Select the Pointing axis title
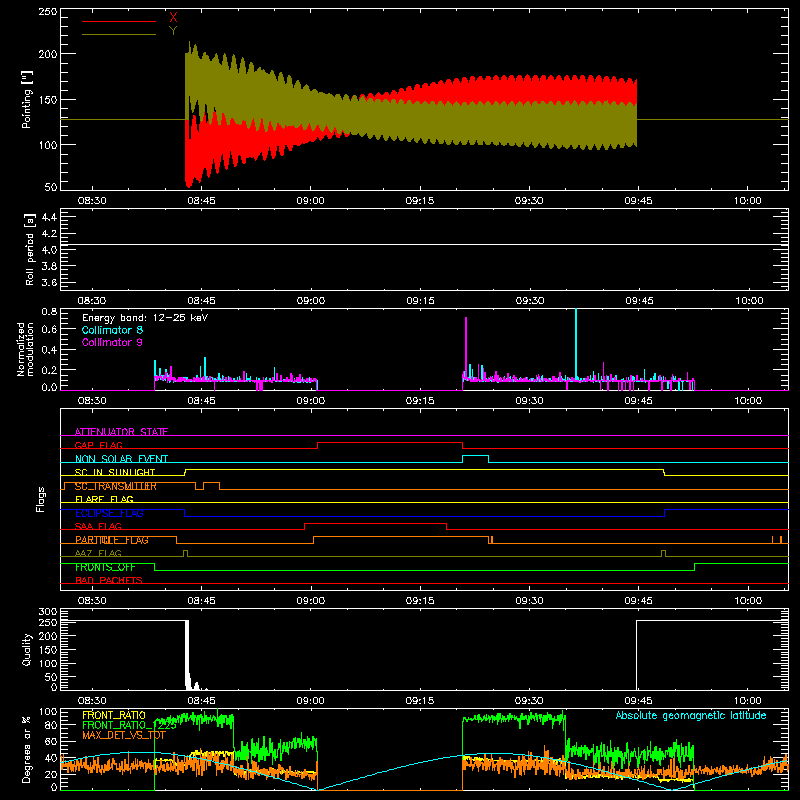 click(27, 99)
